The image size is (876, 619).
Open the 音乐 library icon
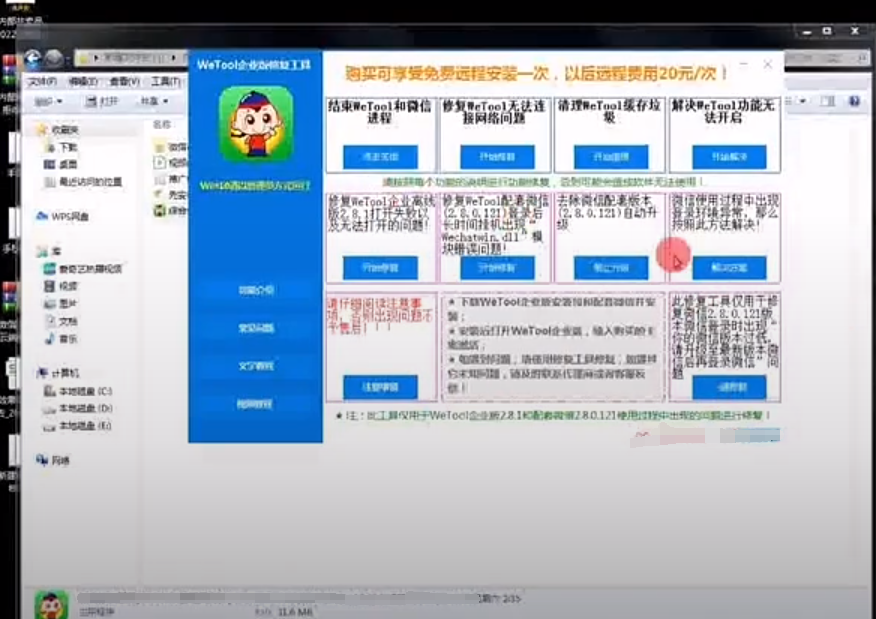(50, 339)
